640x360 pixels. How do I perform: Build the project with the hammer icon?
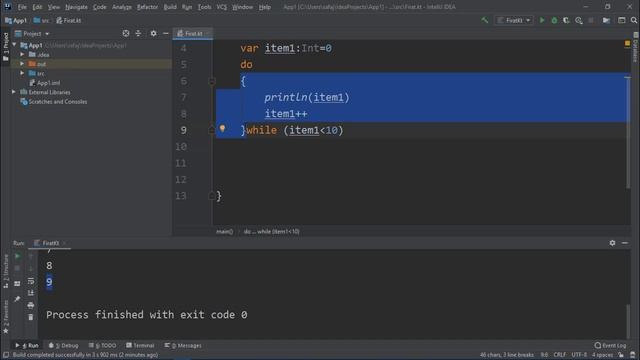pyautogui.click(x=484, y=20)
